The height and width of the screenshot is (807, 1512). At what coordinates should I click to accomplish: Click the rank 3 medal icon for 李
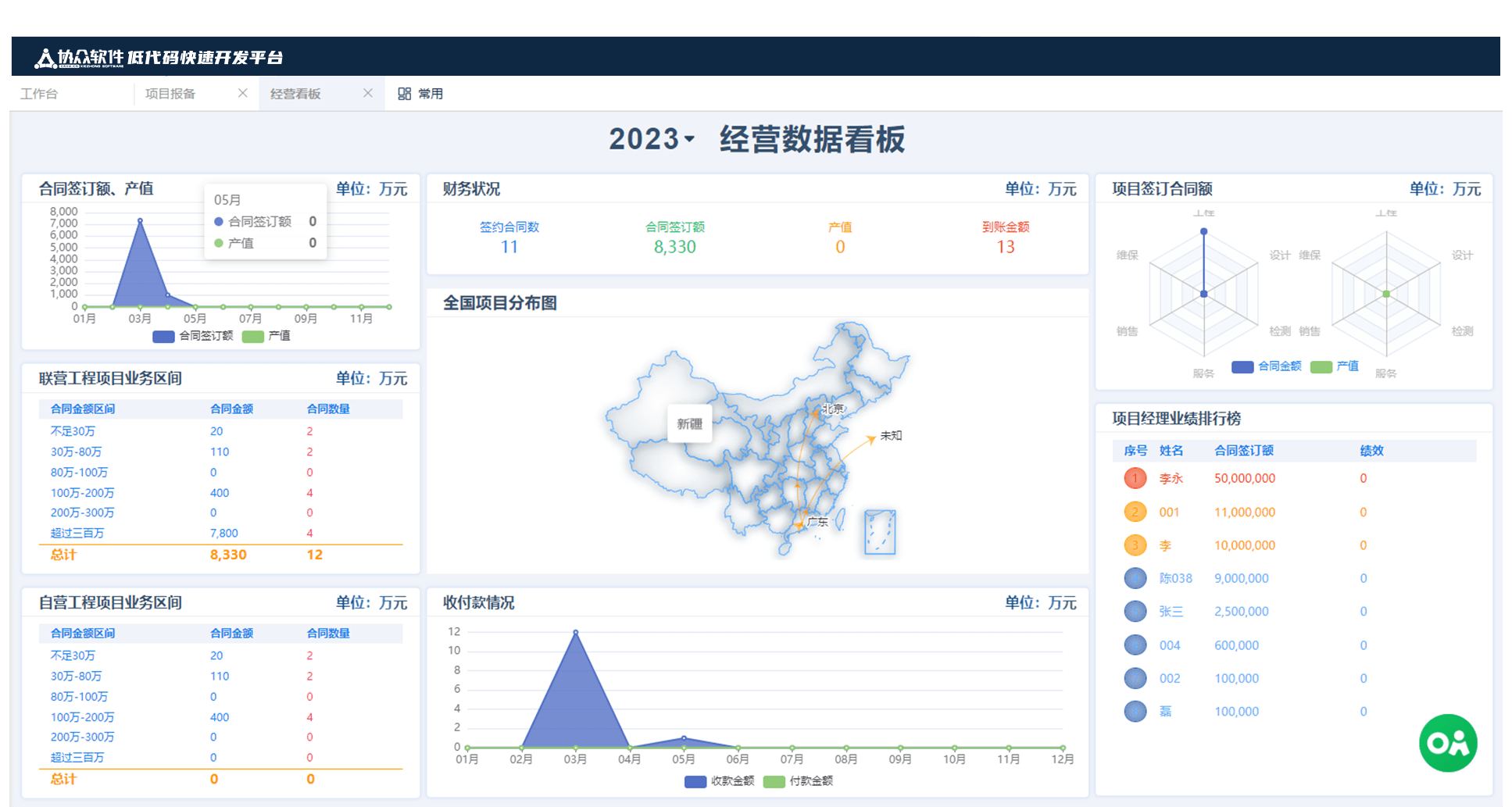tap(1135, 545)
